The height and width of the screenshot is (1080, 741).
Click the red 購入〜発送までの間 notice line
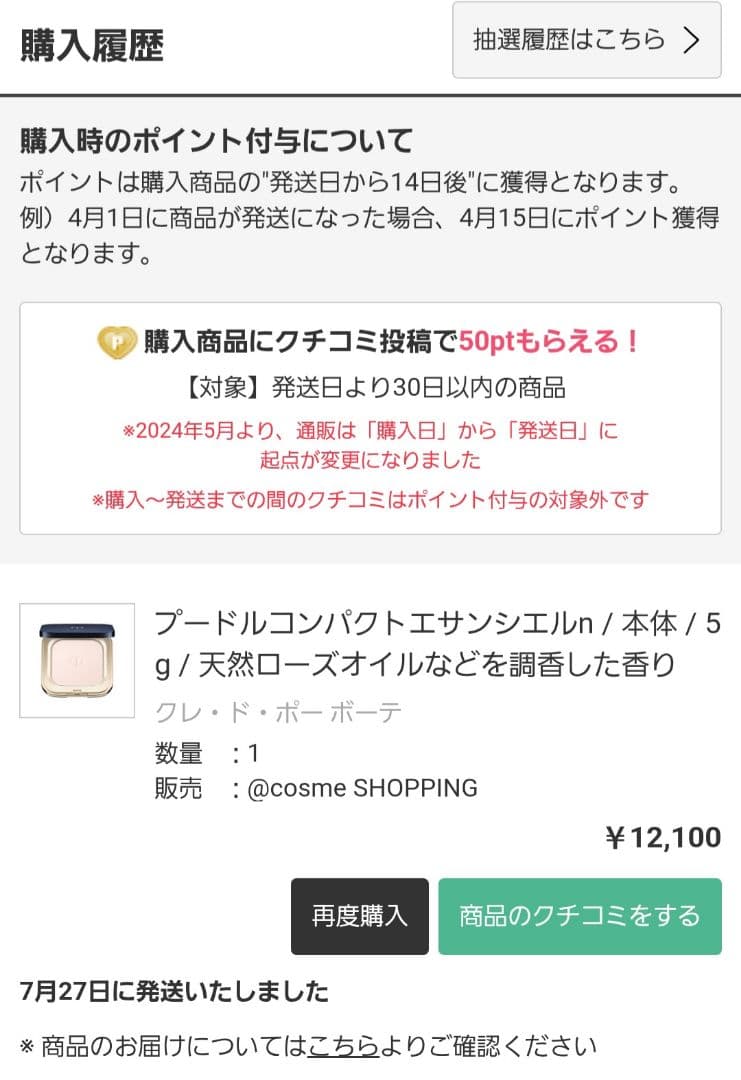click(x=370, y=499)
